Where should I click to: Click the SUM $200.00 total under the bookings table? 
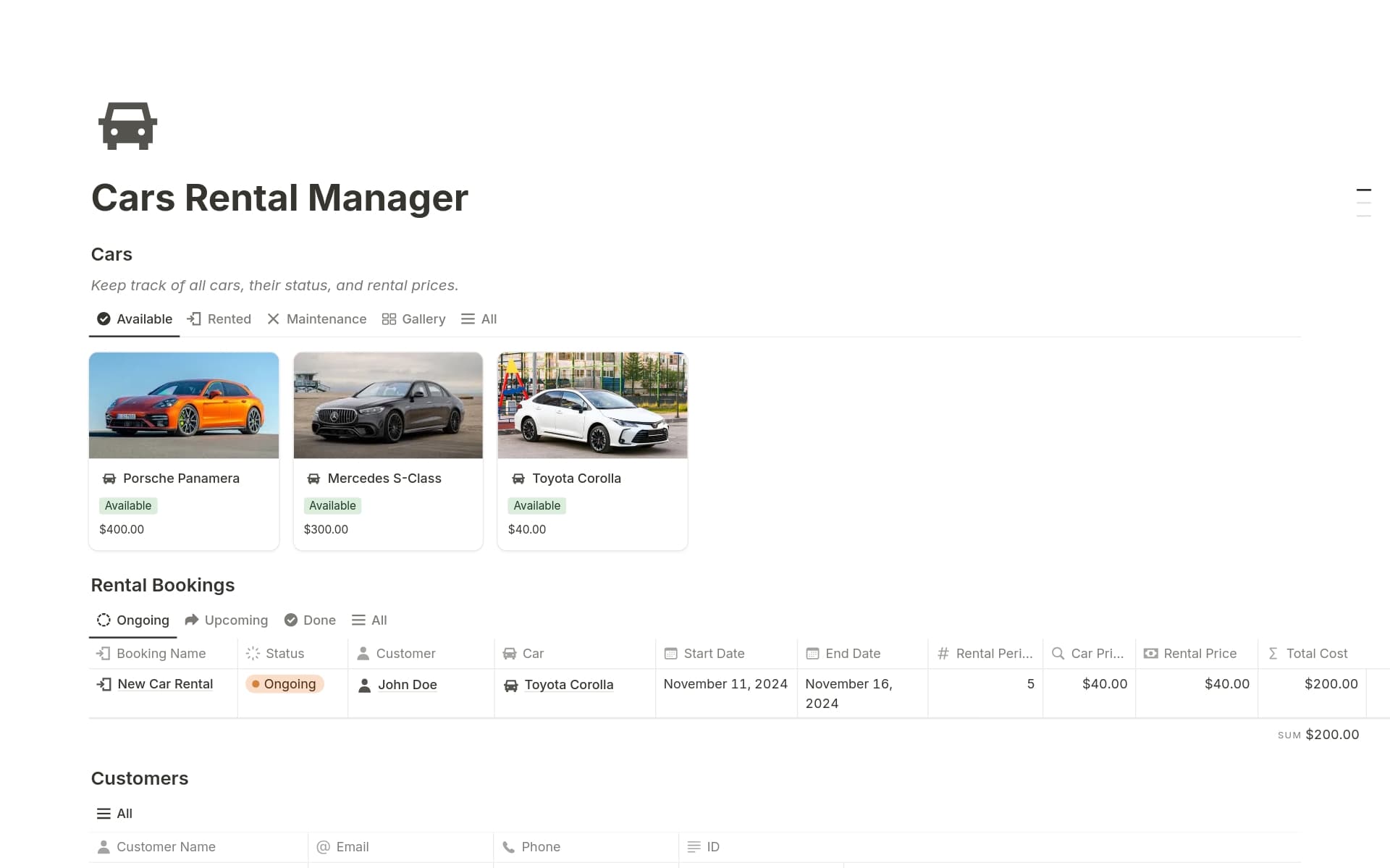pos(1318,734)
